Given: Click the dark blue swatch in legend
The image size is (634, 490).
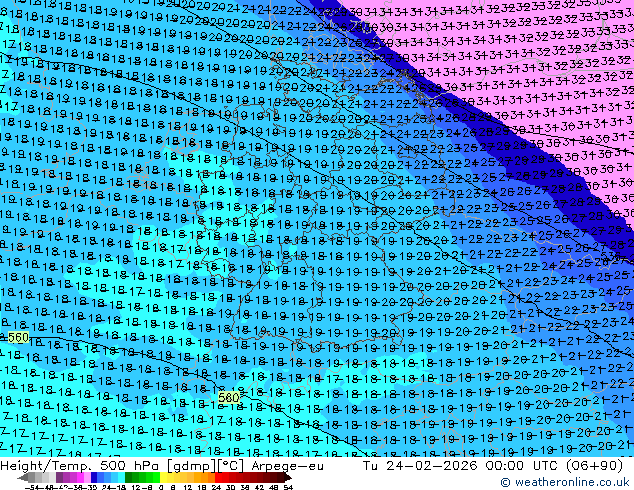Looking at the screenshot, I should click(x=94, y=477).
